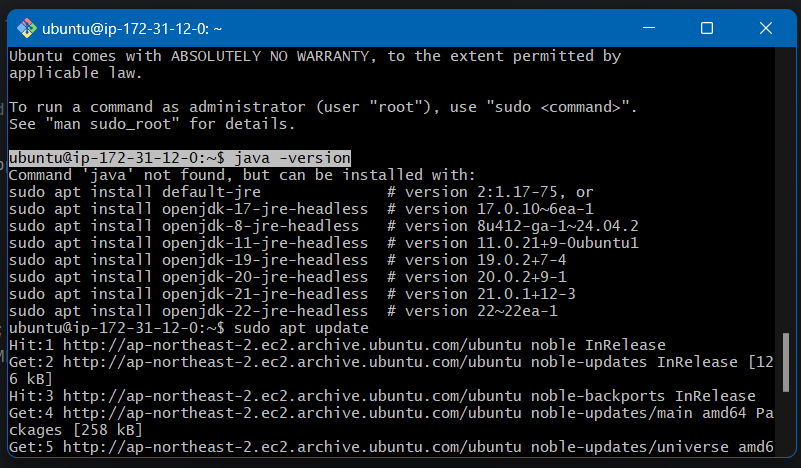Click the 'Get:5' noble-updates/universe line
The image size is (801, 468).
point(391,447)
